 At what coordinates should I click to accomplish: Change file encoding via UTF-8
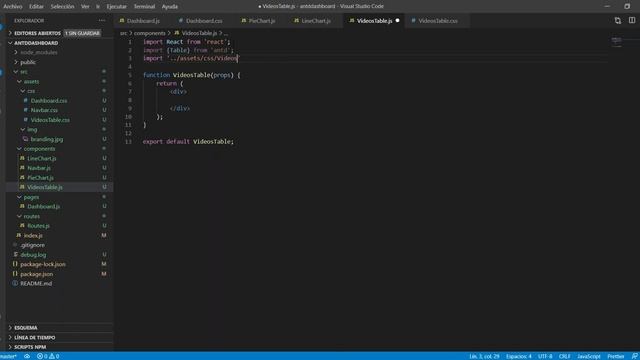[545, 356]
